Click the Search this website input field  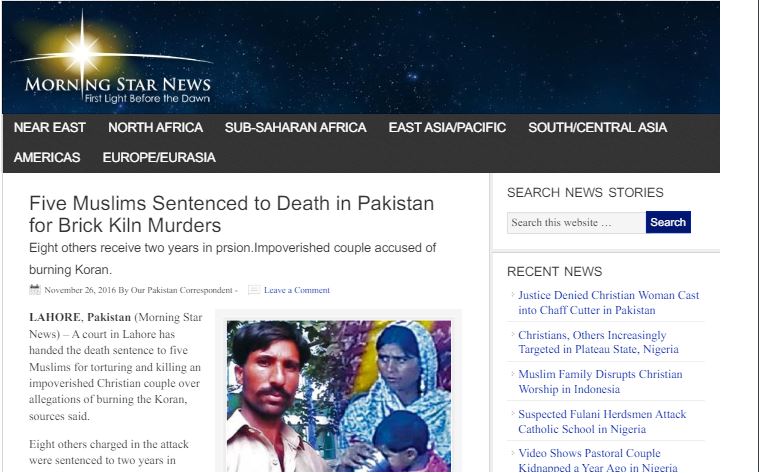tap(577, 223)
